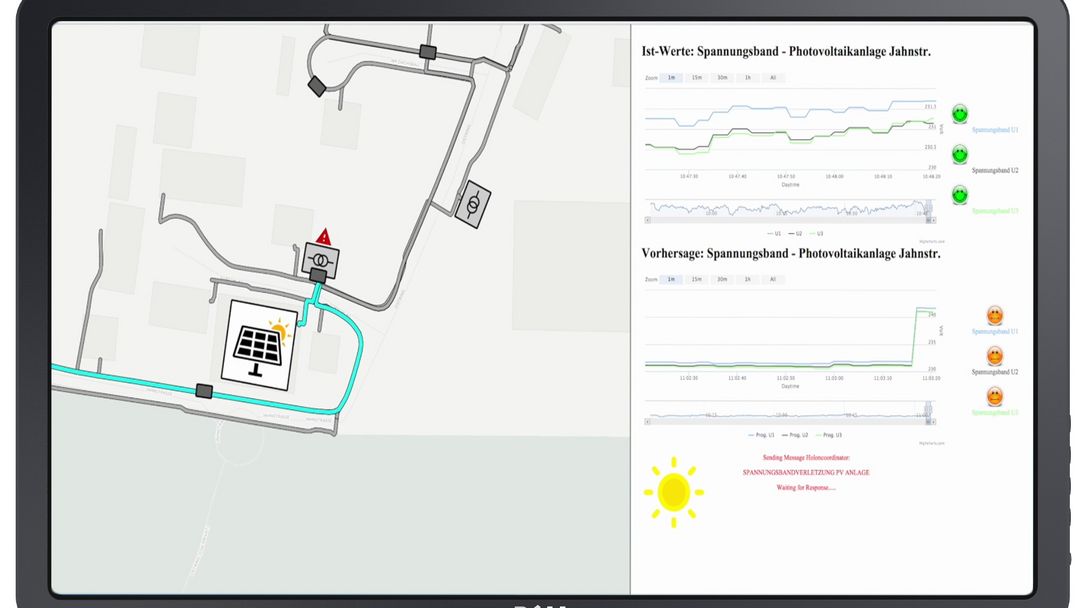Click the green smiley for Spannungsband U1
Viewport: 1080px width, 608px height.
[959, 114]
